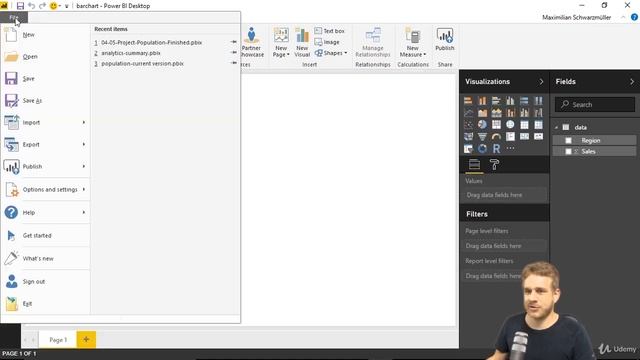Select the Area chart visualization
The image size is (640, 360).
point(482,113)
